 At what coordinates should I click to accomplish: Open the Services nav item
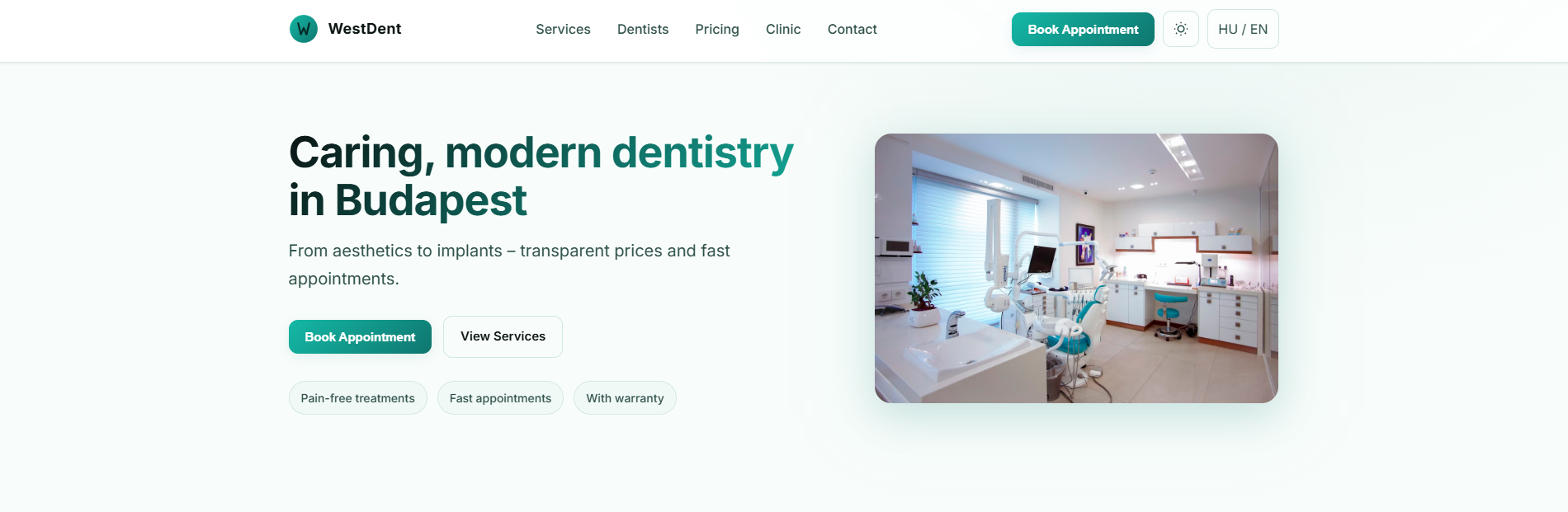[x=563, y=29]
